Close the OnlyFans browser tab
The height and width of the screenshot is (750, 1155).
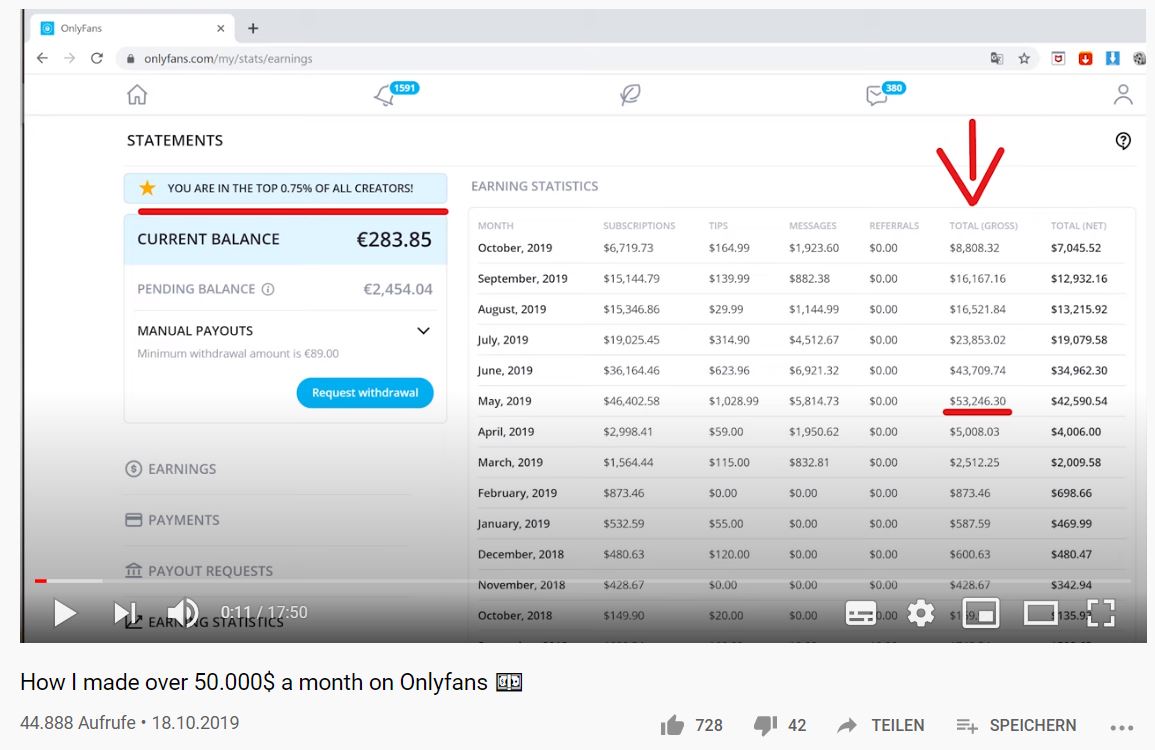220,28
